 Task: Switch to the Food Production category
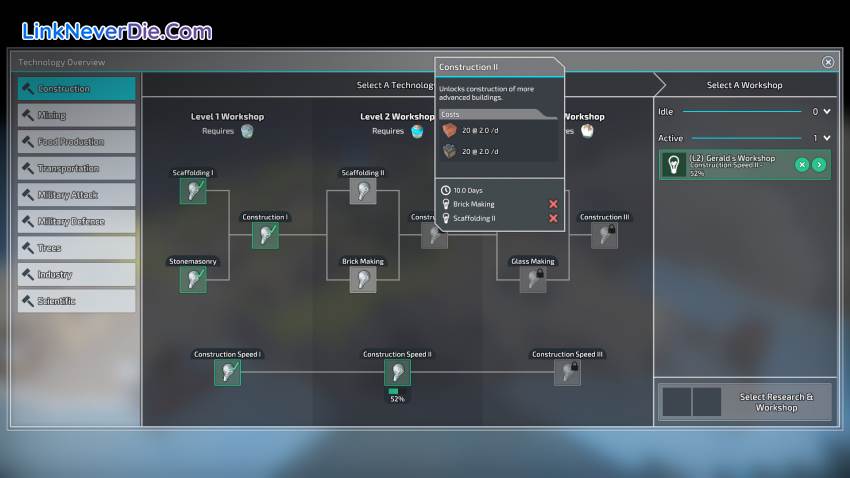point(76,142)
